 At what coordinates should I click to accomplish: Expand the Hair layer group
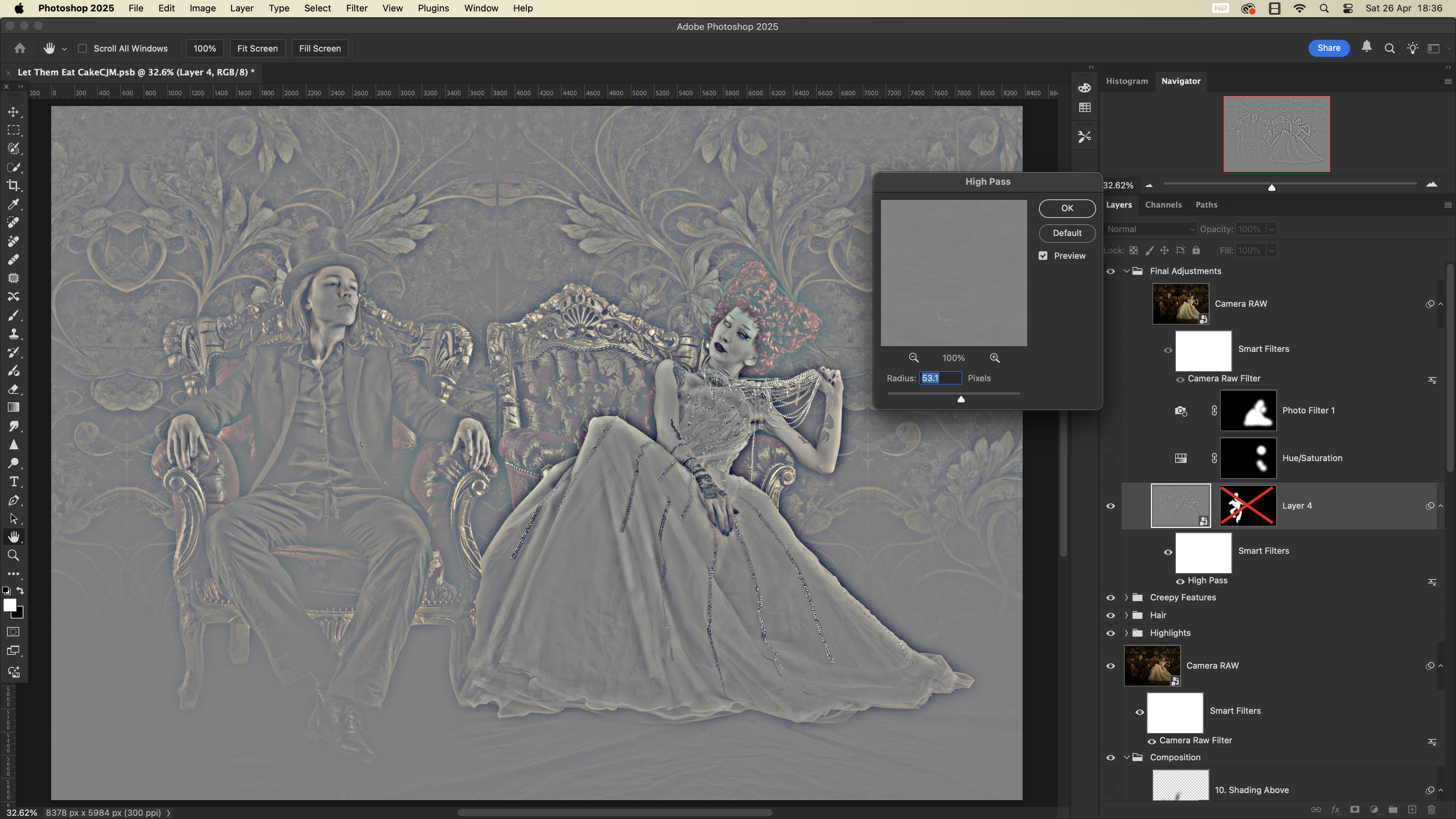pos(1126,615)
